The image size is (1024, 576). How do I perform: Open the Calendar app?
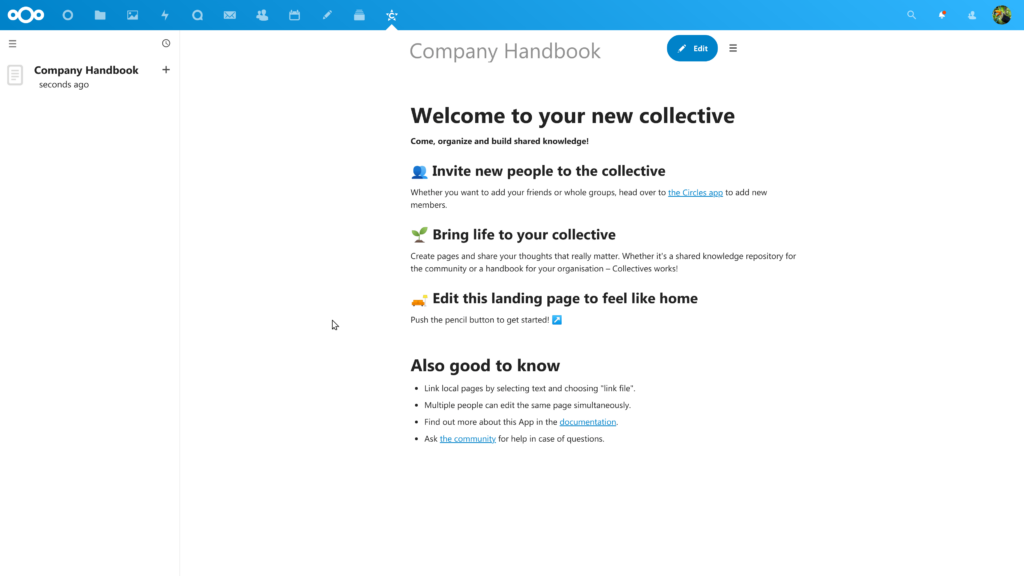(x=295, y=14)
